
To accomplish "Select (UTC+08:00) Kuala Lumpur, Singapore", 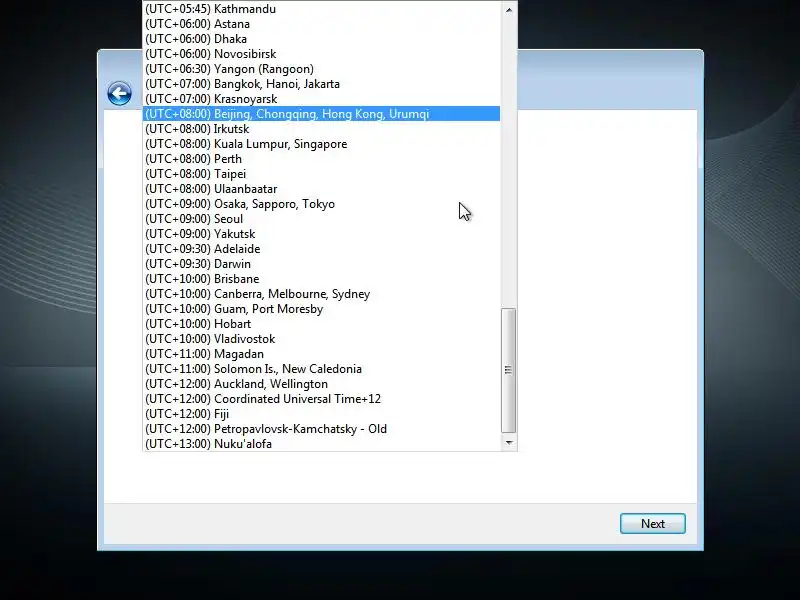I will click(321, 144).
